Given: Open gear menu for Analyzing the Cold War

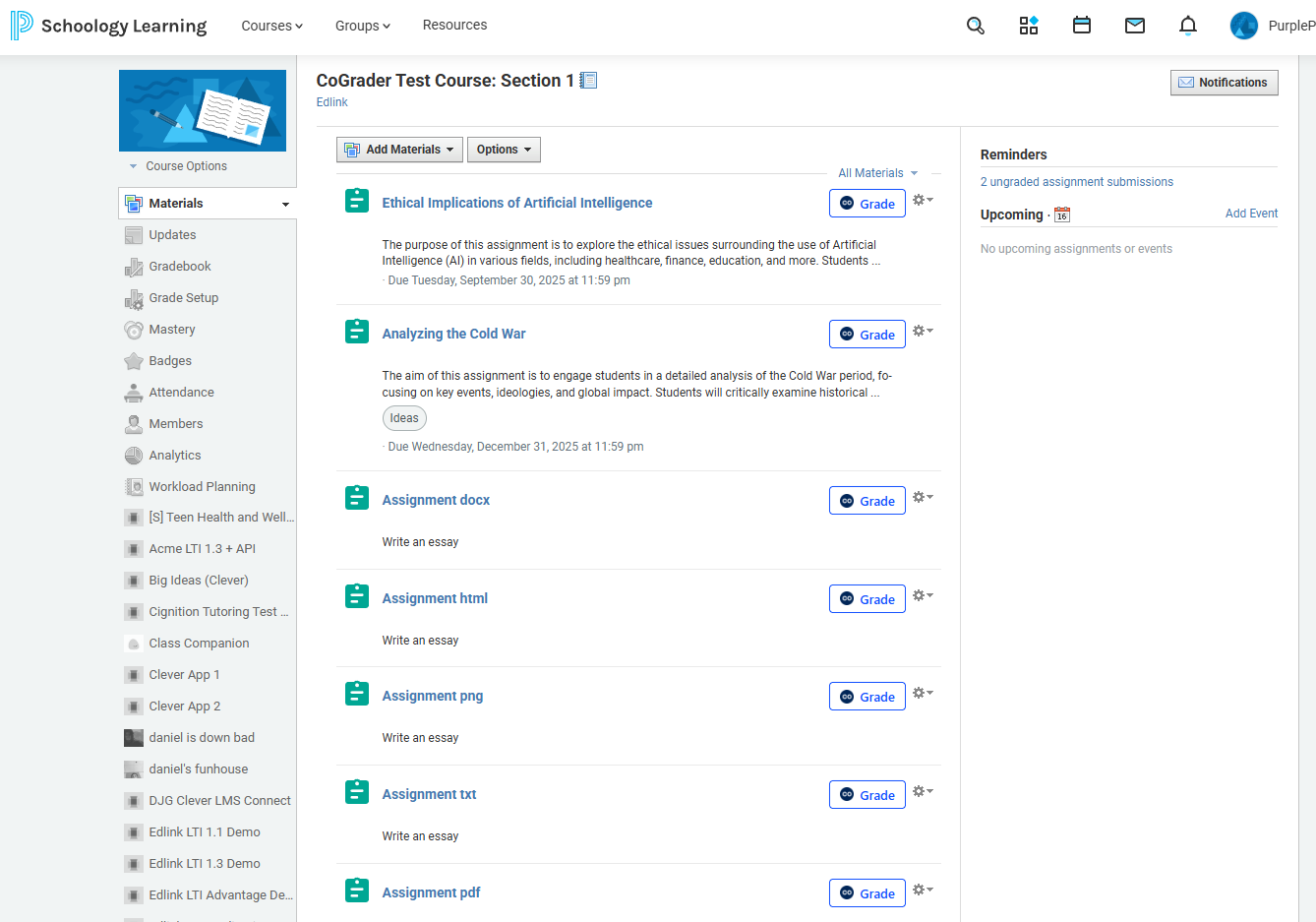Looking at the screenshot, I should [922, 332].
